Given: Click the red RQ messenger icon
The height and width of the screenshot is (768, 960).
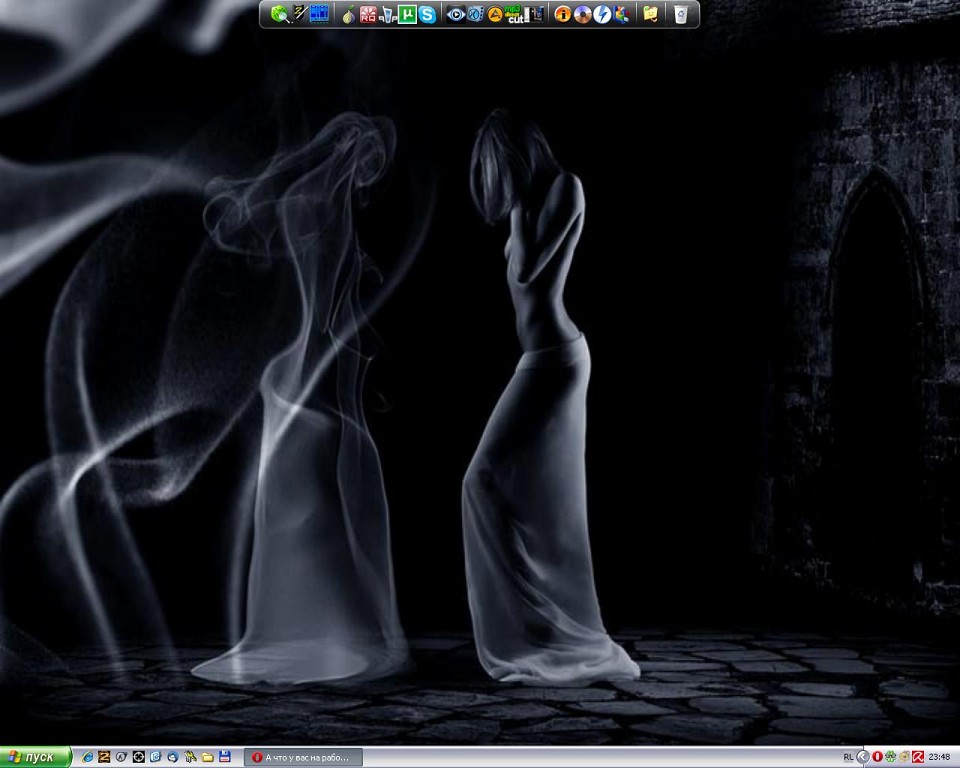Looking at the screenshot, I should (x=368, y=14).
